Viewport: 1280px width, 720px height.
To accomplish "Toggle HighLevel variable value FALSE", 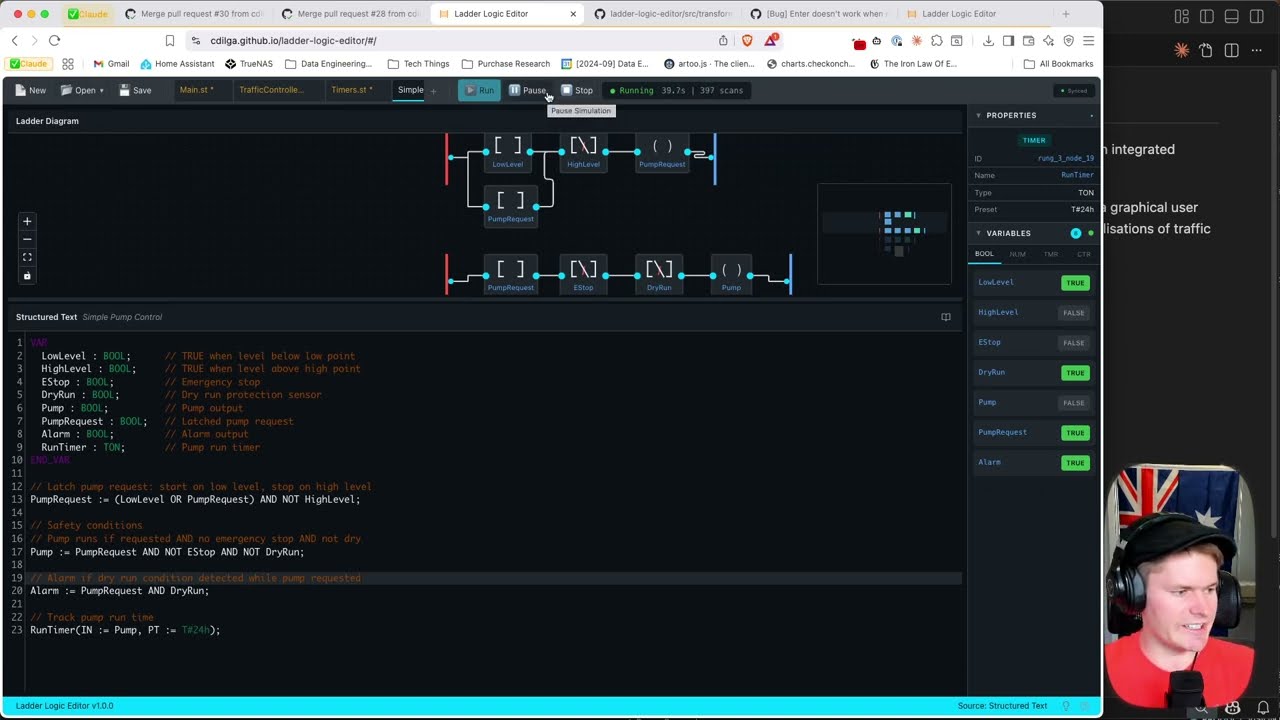I will point(1074,313).
